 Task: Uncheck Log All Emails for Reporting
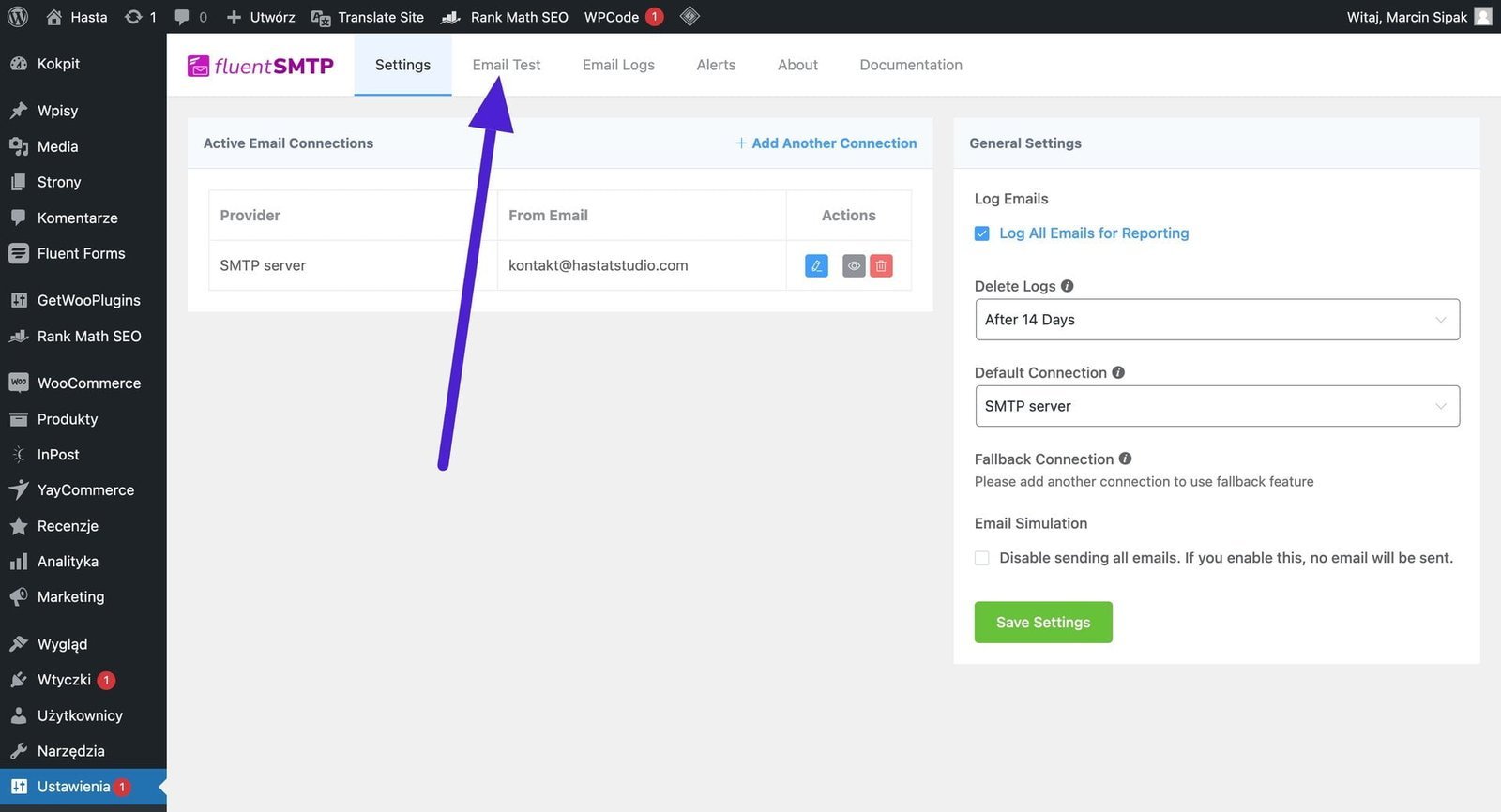(x=982, y=233)
